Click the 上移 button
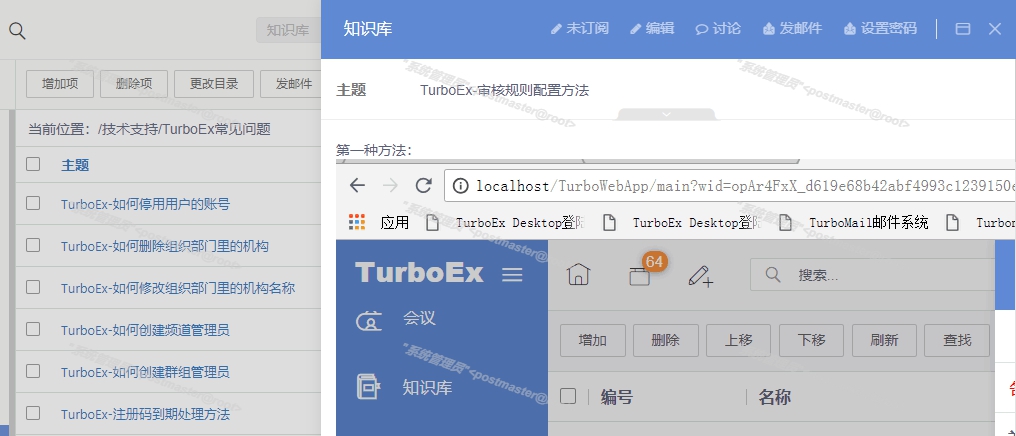 click(738, 340)
